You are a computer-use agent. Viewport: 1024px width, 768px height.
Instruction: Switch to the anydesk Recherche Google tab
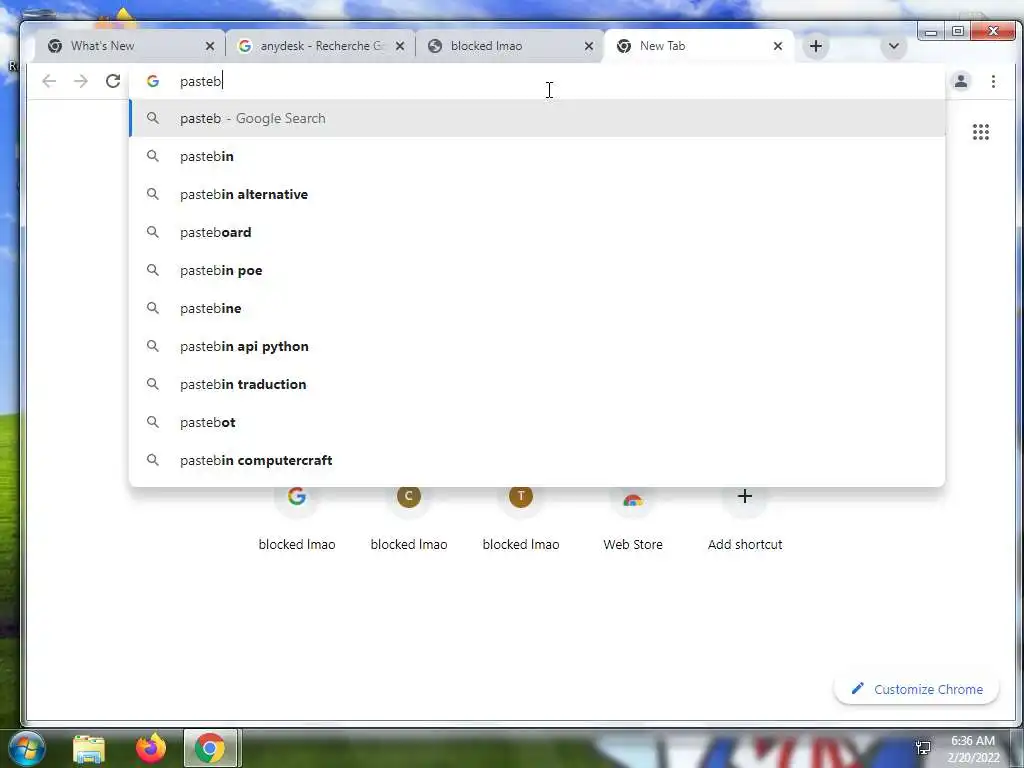(321, 46)
